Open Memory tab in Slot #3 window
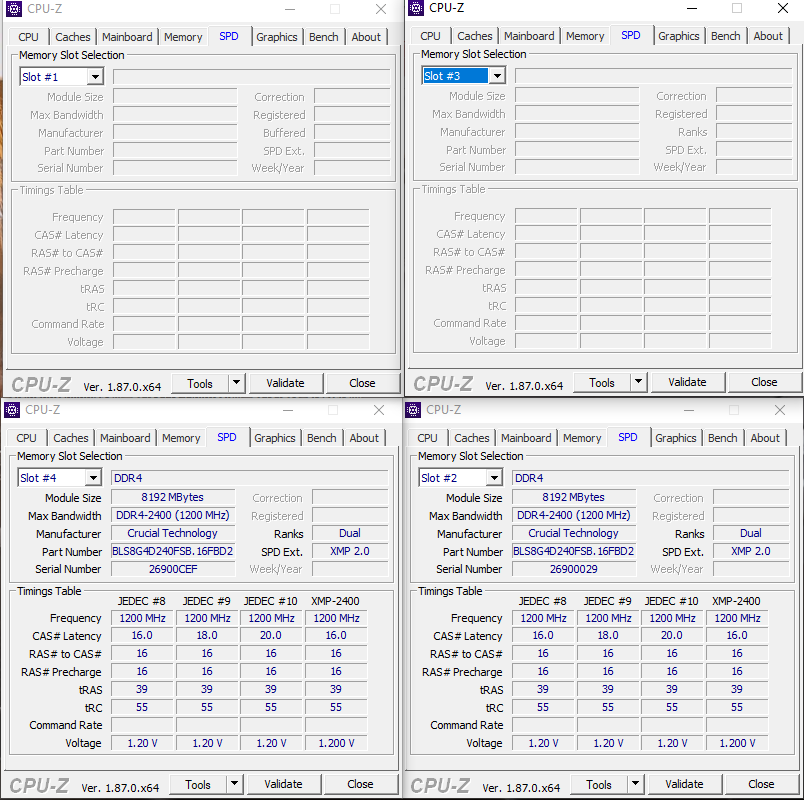The width and height of the screenshot is (804, 800). tap(585, 36)
